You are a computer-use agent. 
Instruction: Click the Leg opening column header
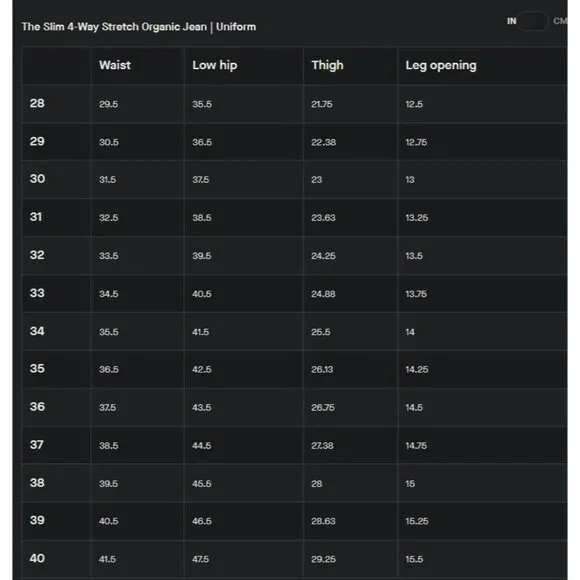pos(441,65)
